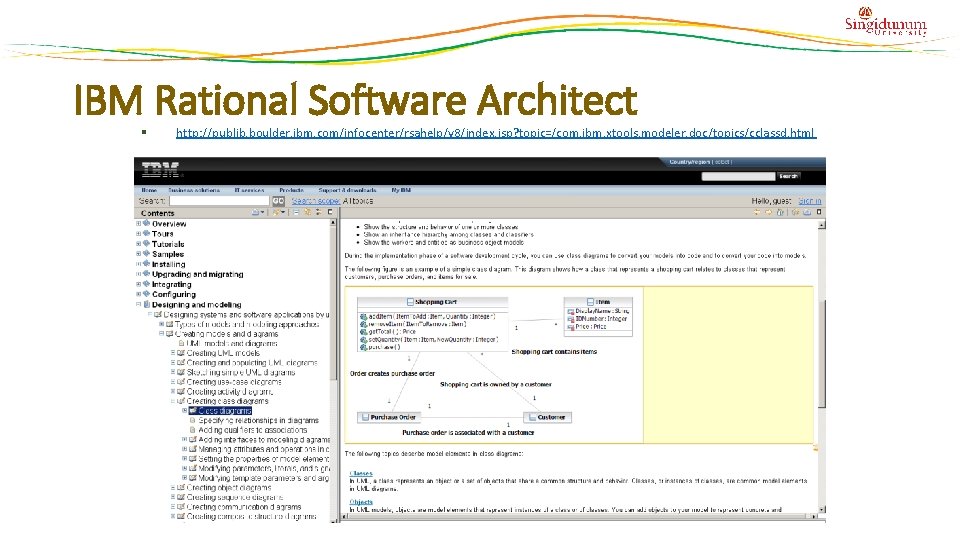The height and width of the screenshot is (540, 960).
Task: Click the Singidunum University logo
Action: tap(885, 22)
